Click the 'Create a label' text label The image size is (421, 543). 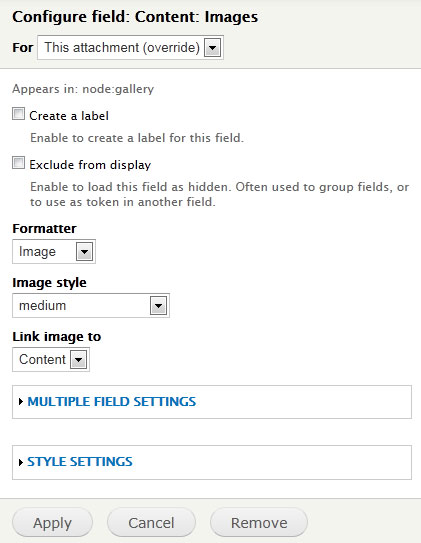pyautogui.click(x=69, y=116)
